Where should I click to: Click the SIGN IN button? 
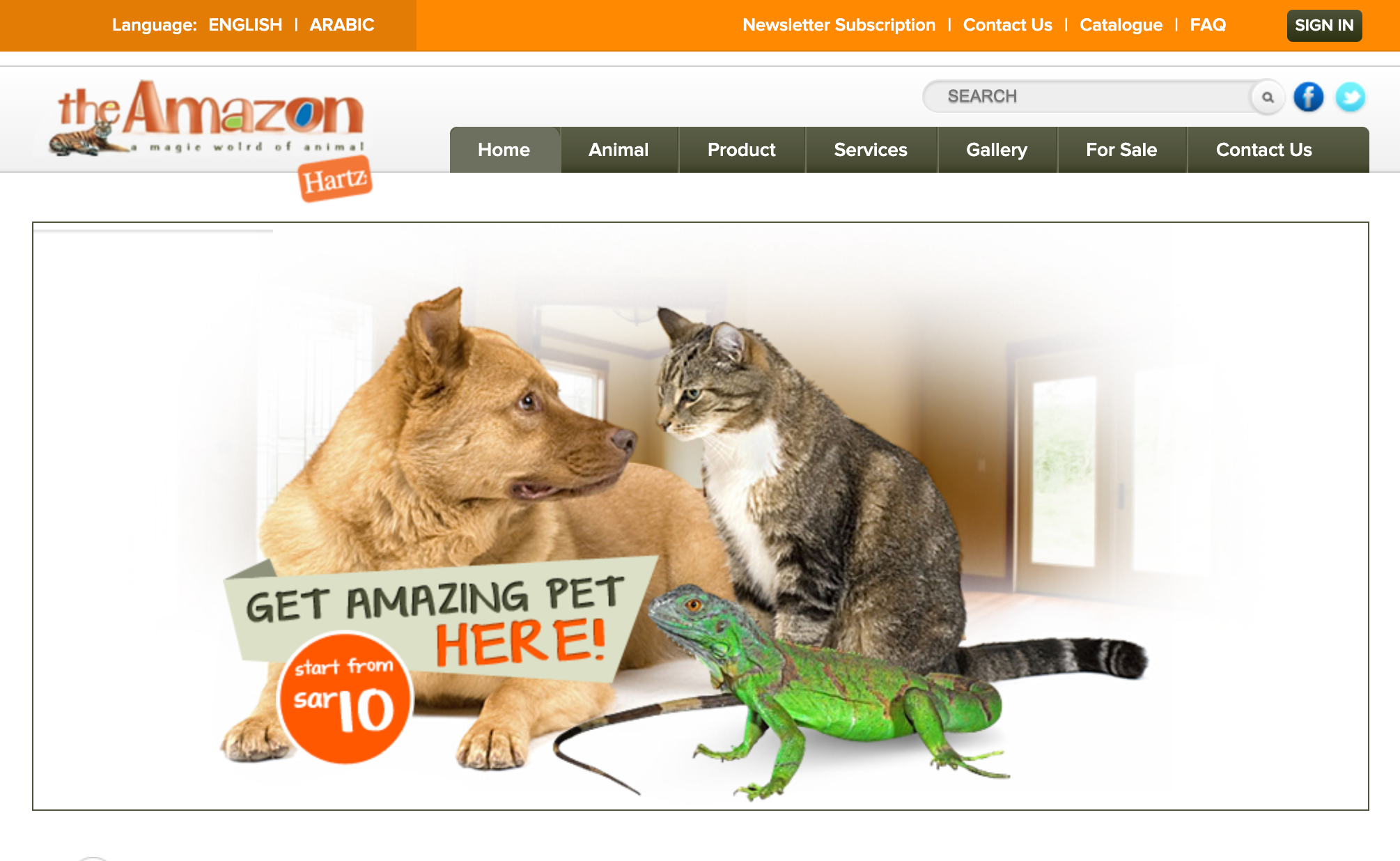pos(1324,26)
